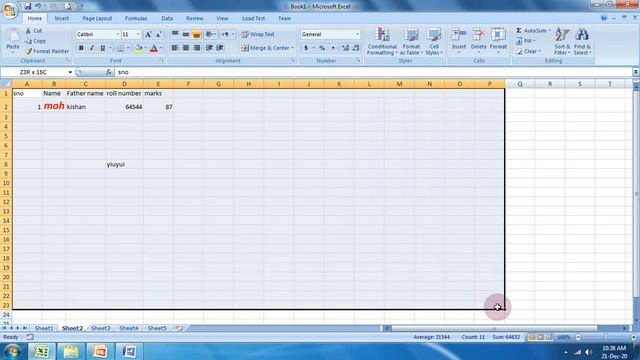Undo the last action
Screen dimensions: 640x360
tap(38, 6)
